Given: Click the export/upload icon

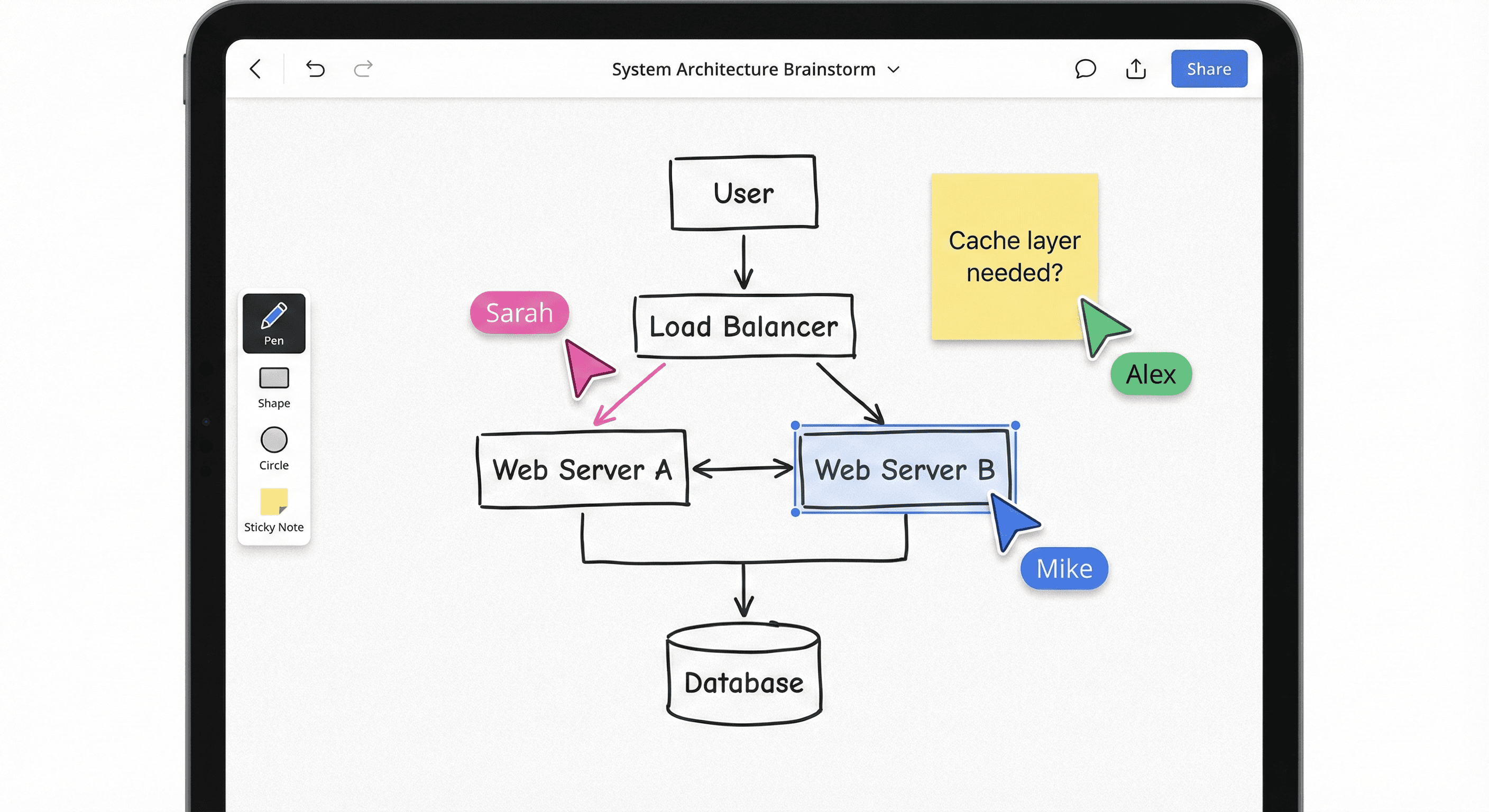Looking at the screenshot, I should (x=1136, y=69).
